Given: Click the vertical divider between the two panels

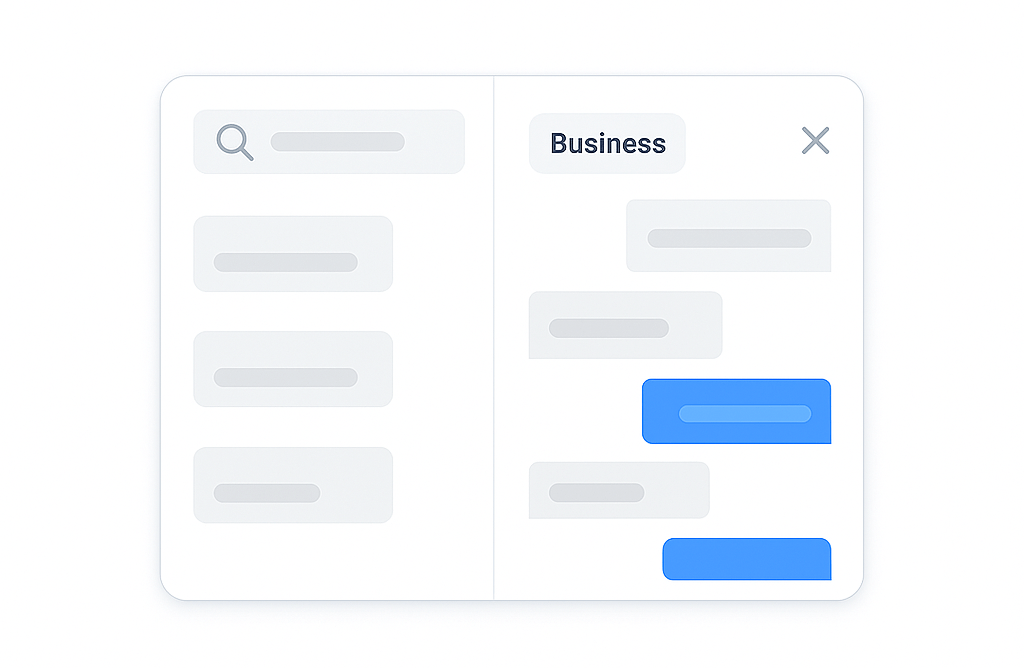Looking at the screenshot, I should point(494,338).
